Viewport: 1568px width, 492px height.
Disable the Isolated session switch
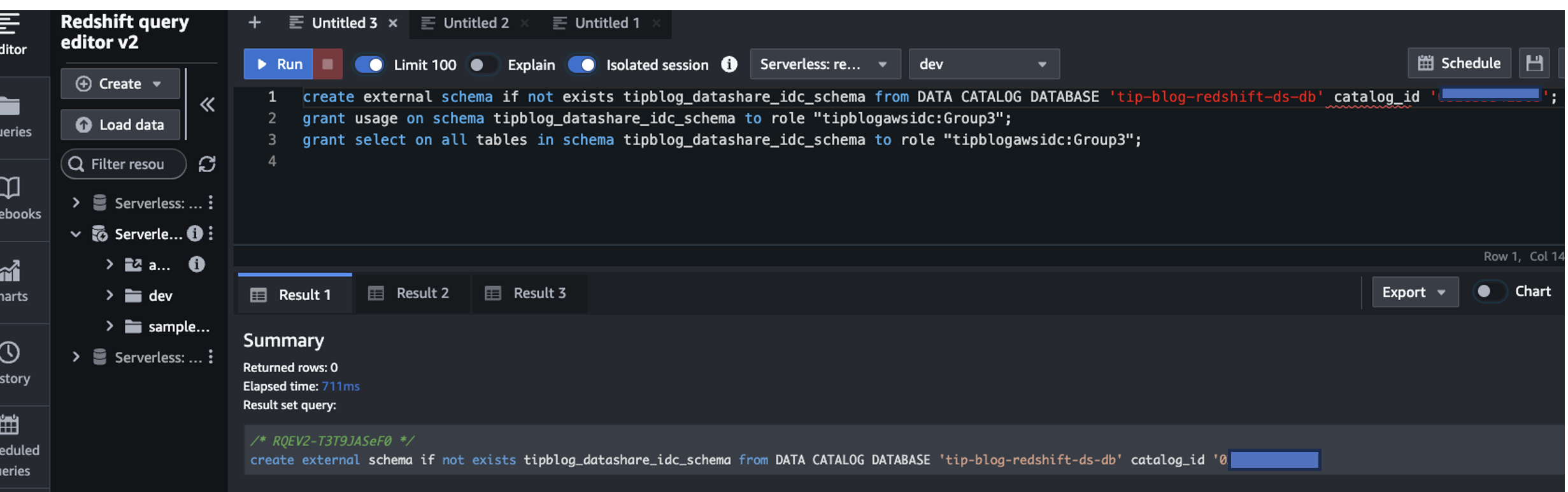point(581,64)
